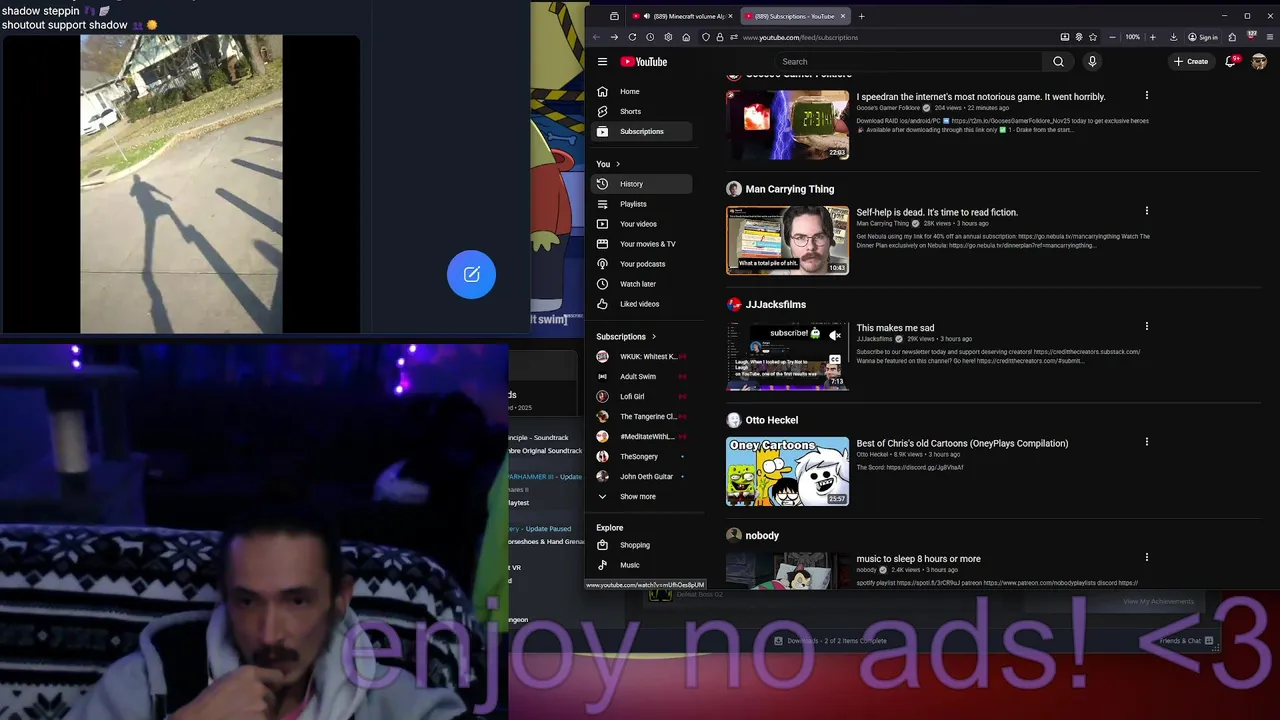Open Your podcasts in sidebar
The image size is (1280, 720).
(641, 264)
